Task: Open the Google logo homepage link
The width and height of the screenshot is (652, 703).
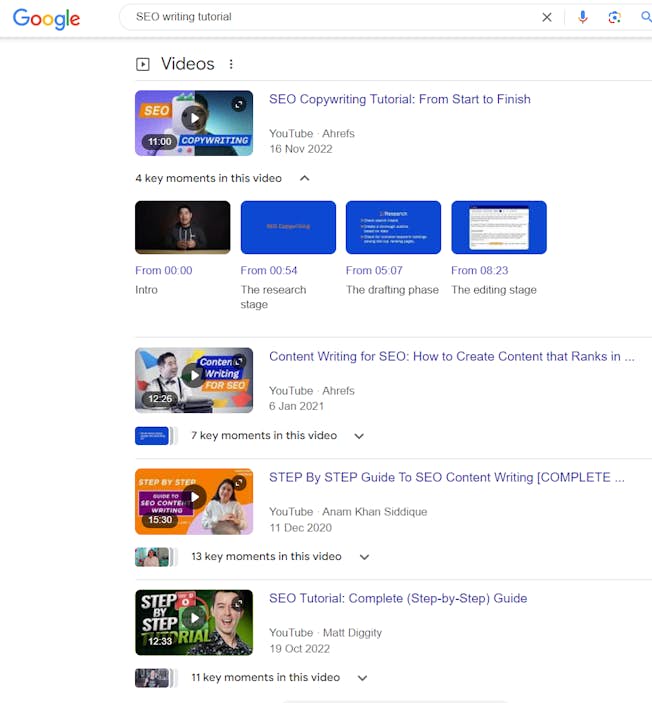Action: tap(46, 19)
